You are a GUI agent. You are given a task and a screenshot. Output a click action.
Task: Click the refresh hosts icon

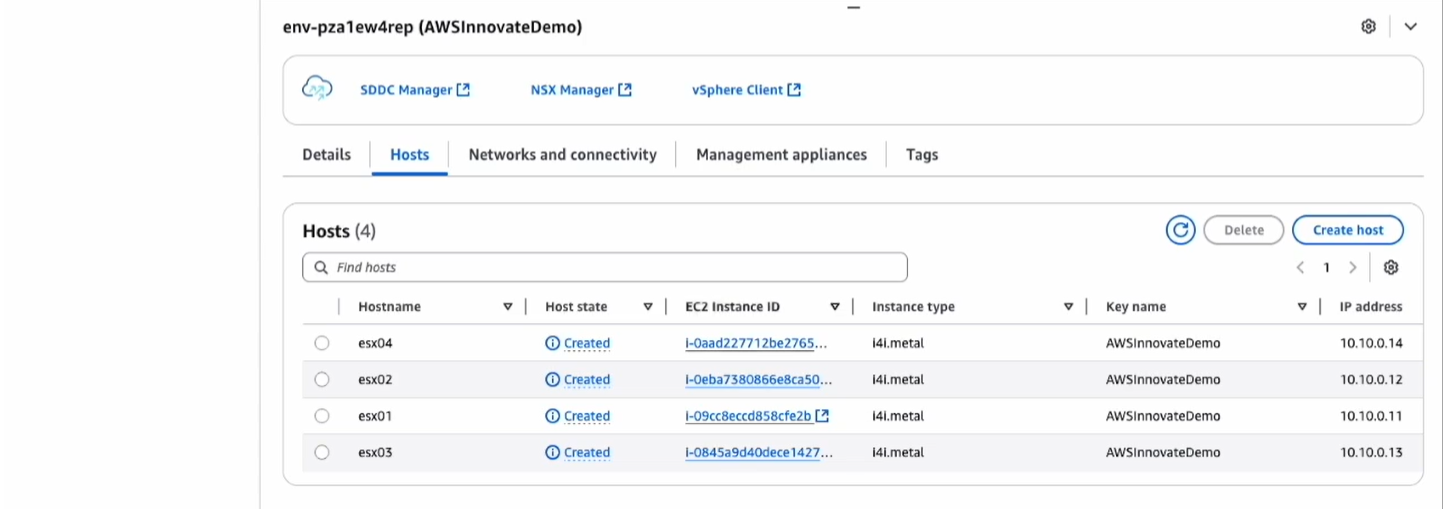1180,230
